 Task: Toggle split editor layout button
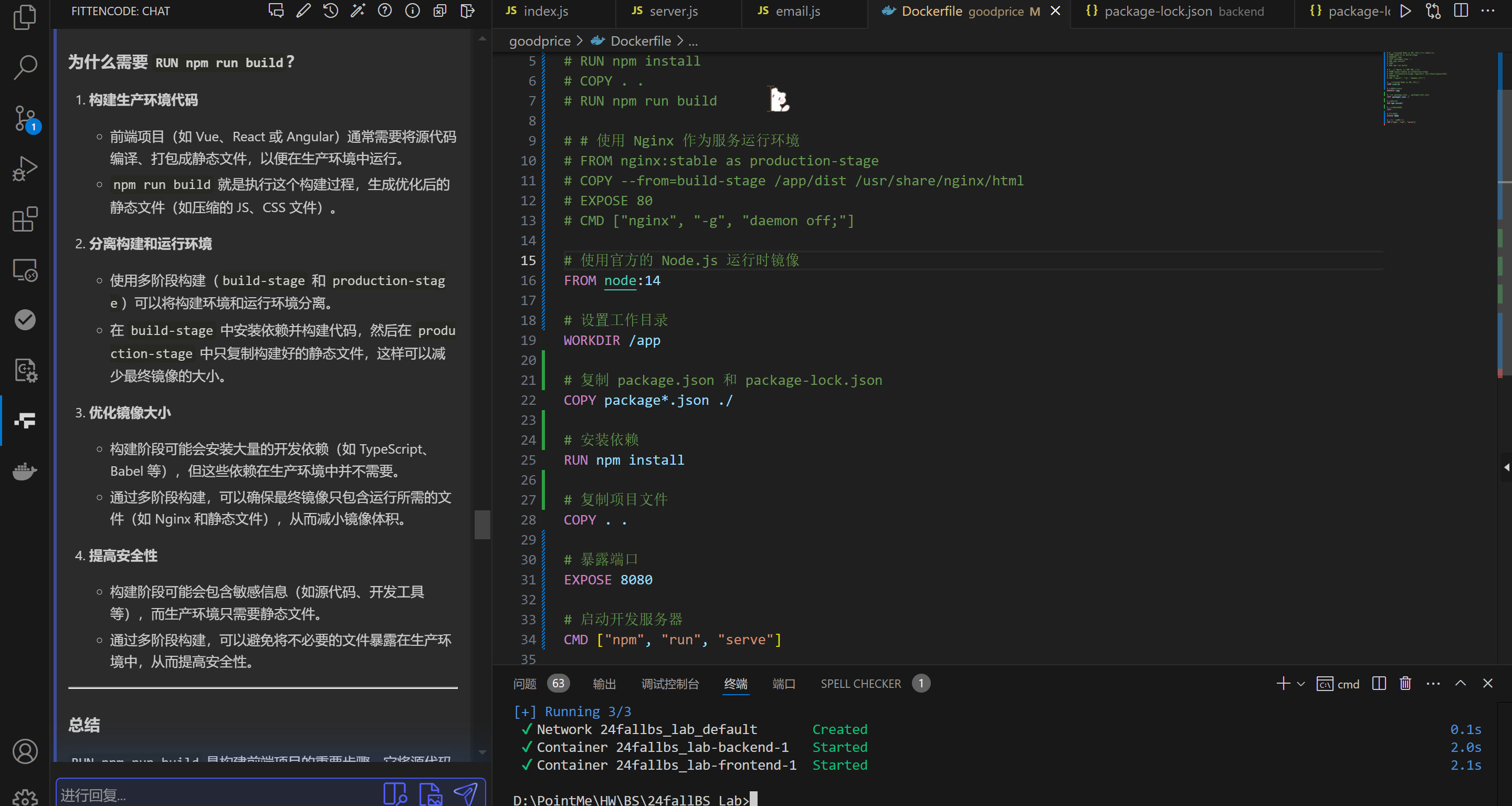click(x=1461, y=11)
